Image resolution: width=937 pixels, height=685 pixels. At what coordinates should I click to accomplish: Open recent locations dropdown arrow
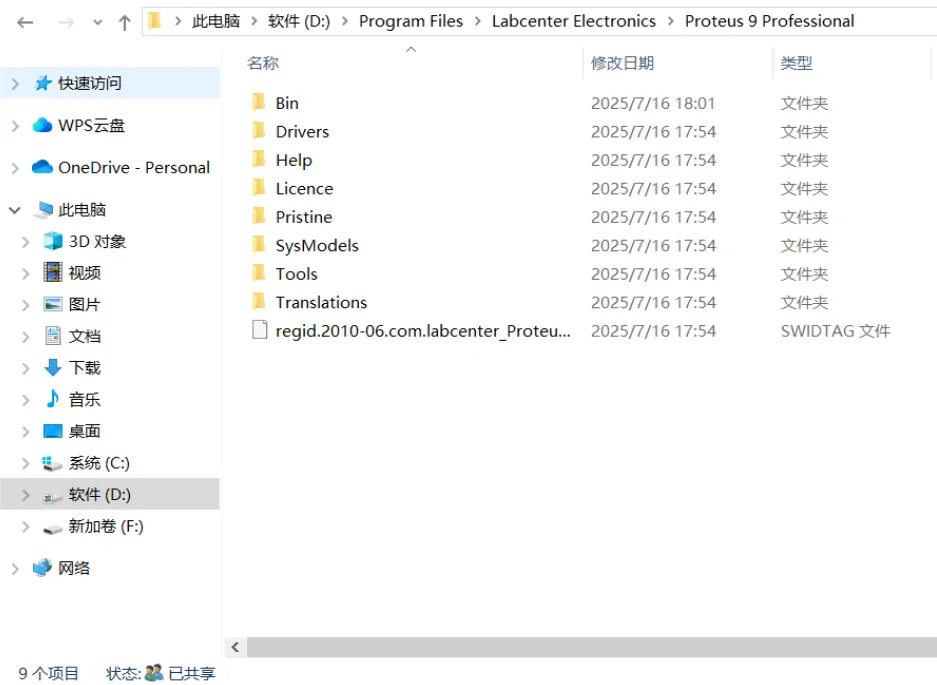(x=97, y=23)
